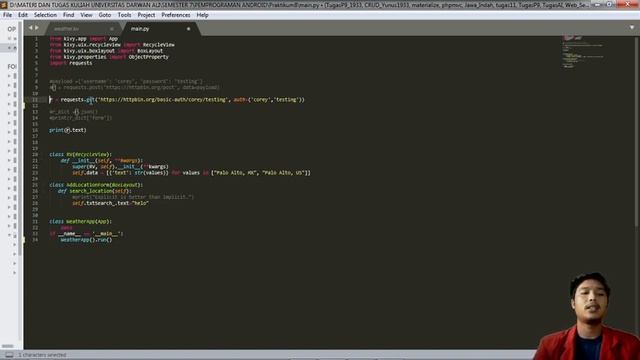This screenshot has height=360, width=640.
Task: Click 'def search_location(self):' line
Action: (95, 191)
